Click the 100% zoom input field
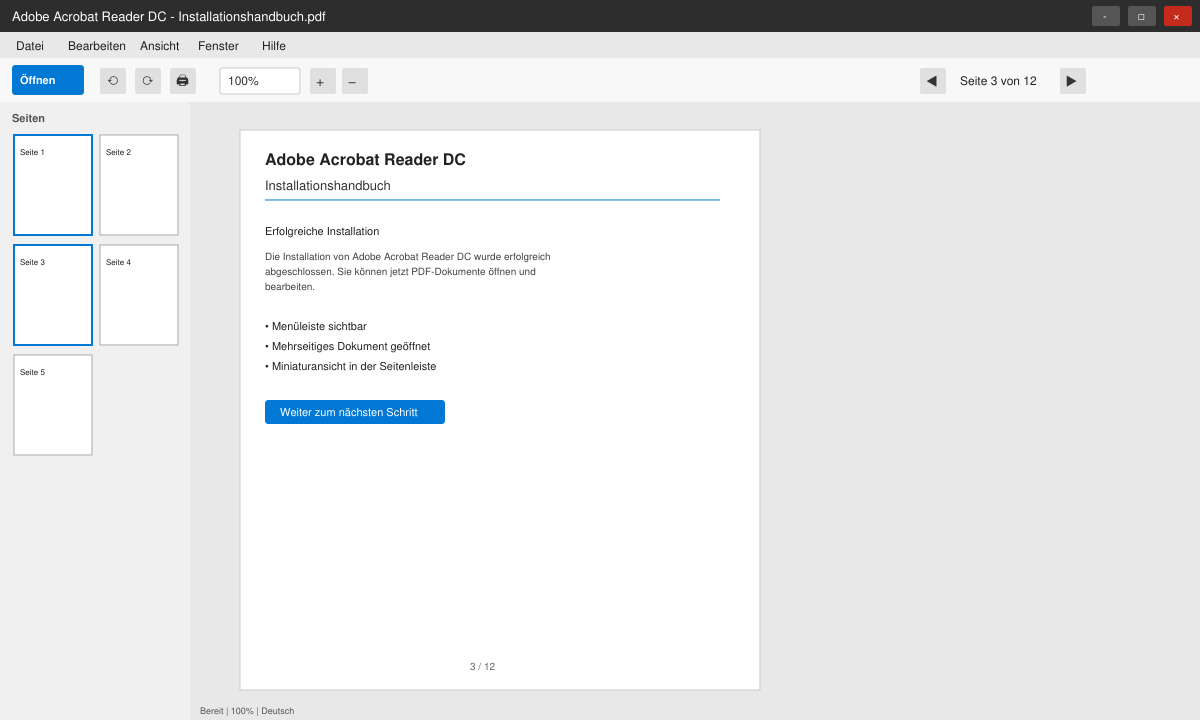Image resolution: width=1200 pixels, height=720 pixels. 260,81
